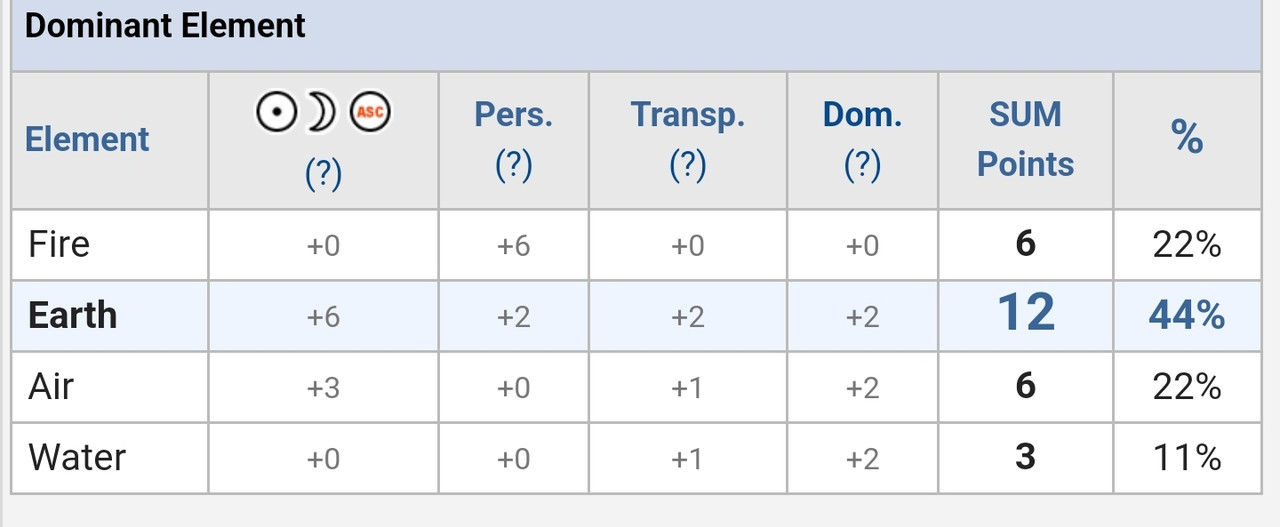Image resolution: width=1280 pixels, height=527 pixels.
Task: Click the Element column header
Action: [x=87, y=139]
